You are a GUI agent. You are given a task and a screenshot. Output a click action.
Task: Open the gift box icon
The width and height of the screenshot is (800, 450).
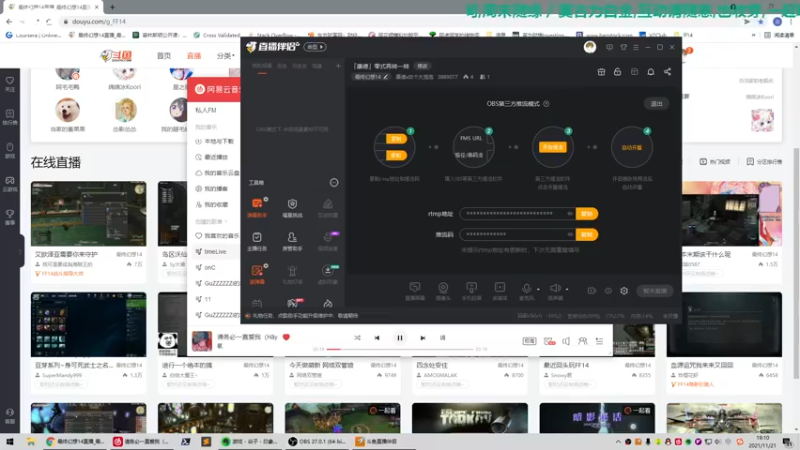point(602,72)
